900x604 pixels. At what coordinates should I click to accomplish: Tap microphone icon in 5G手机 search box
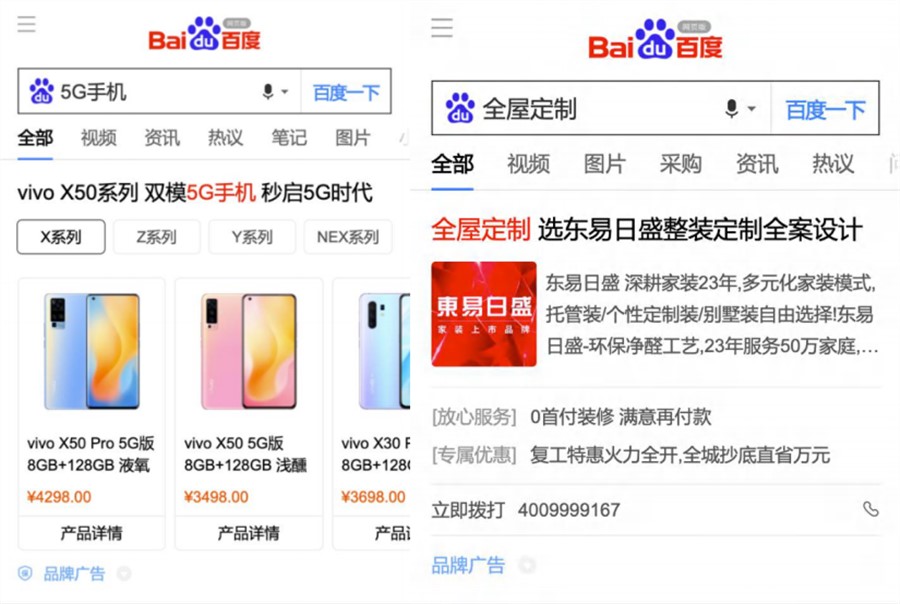[267, 91]
